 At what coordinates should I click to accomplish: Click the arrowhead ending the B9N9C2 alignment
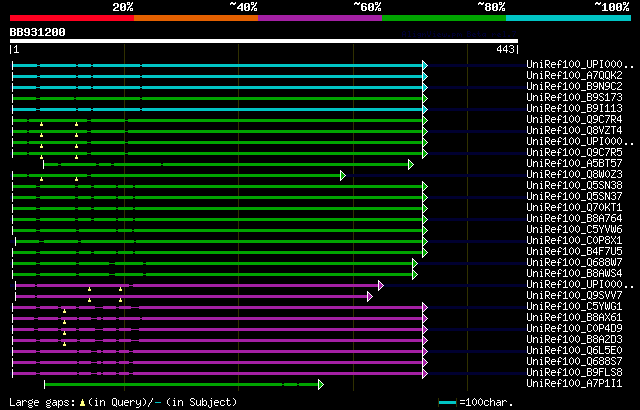[425, 87]
